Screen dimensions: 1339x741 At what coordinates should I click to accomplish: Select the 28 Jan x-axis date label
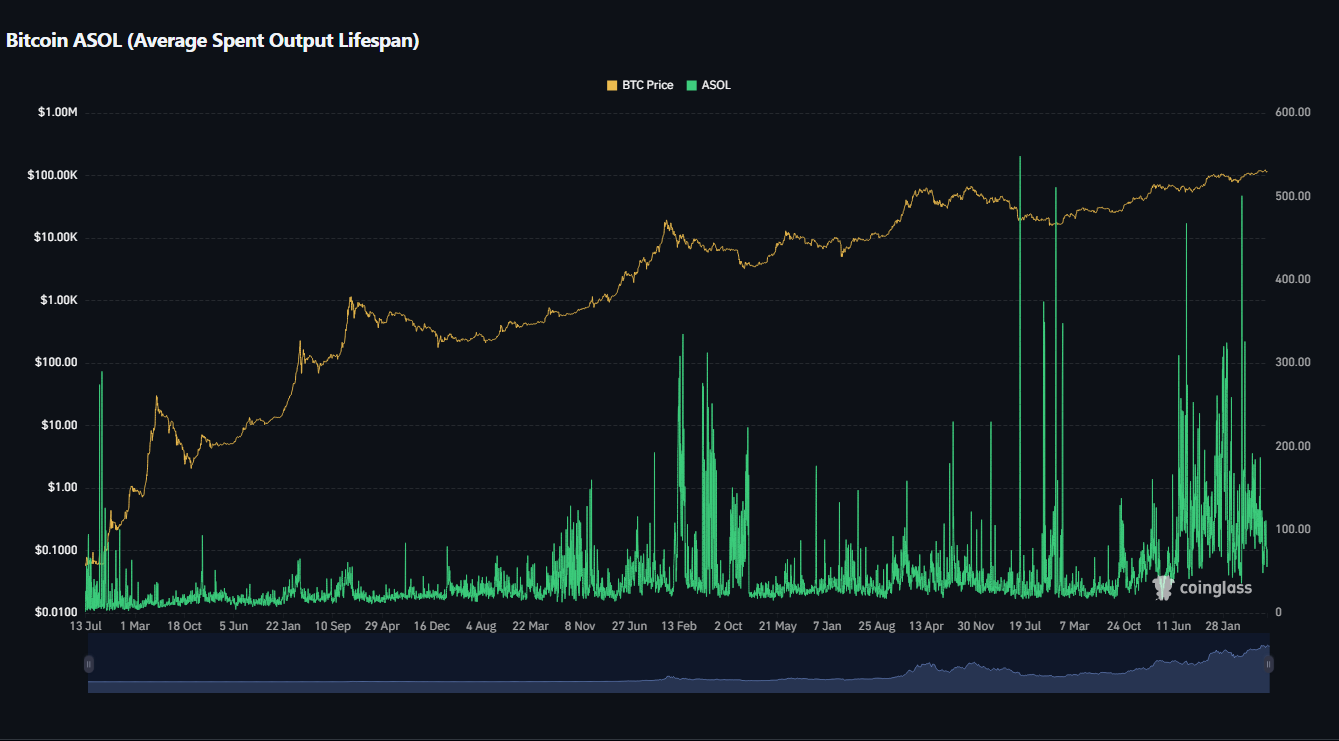(1223, 626)
